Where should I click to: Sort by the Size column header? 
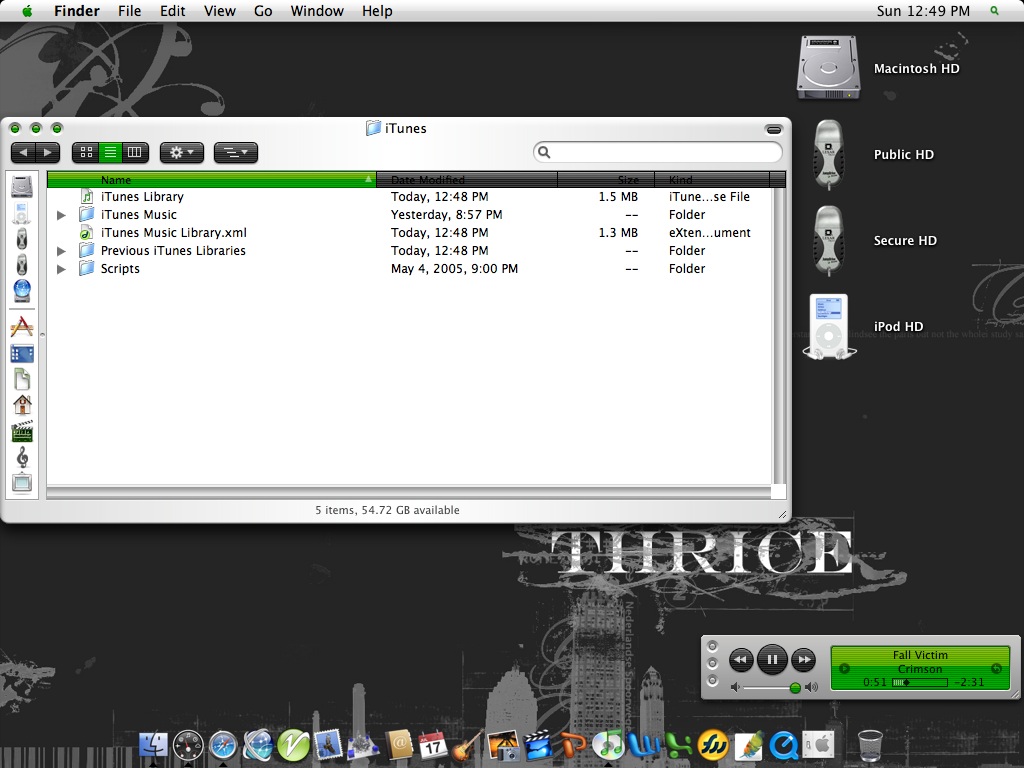606,179
